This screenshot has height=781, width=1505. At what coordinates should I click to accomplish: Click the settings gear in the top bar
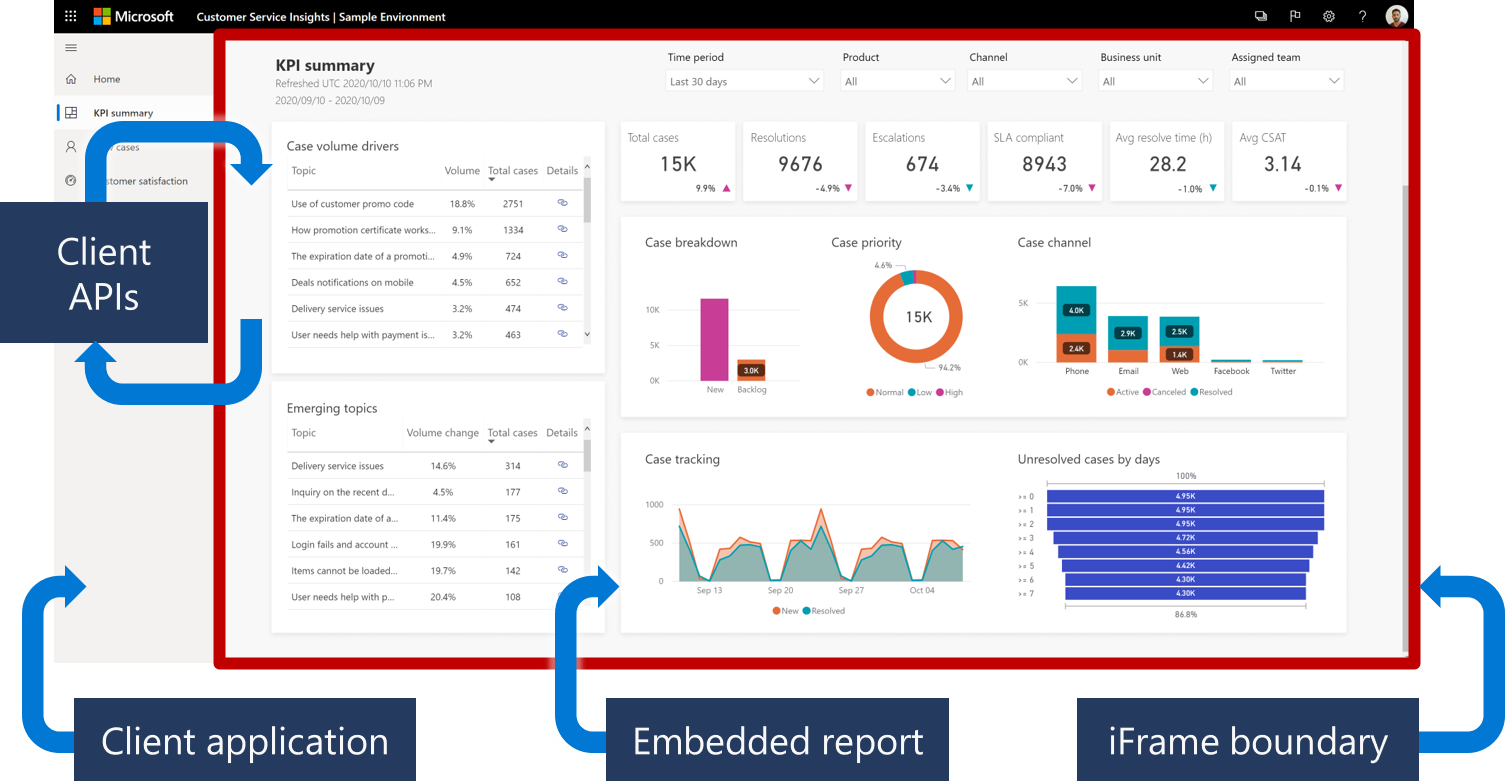point(1328,16)
